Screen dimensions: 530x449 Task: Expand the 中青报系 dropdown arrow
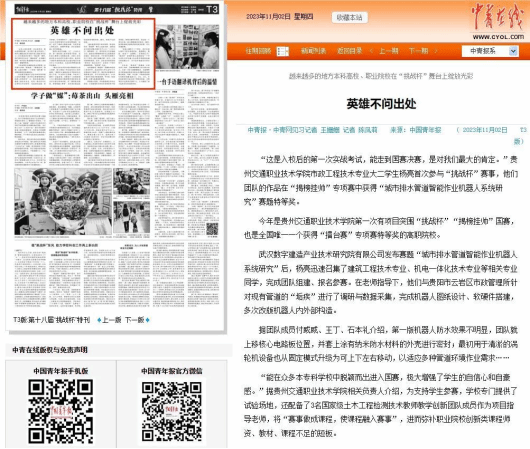[x=513, y=51]
